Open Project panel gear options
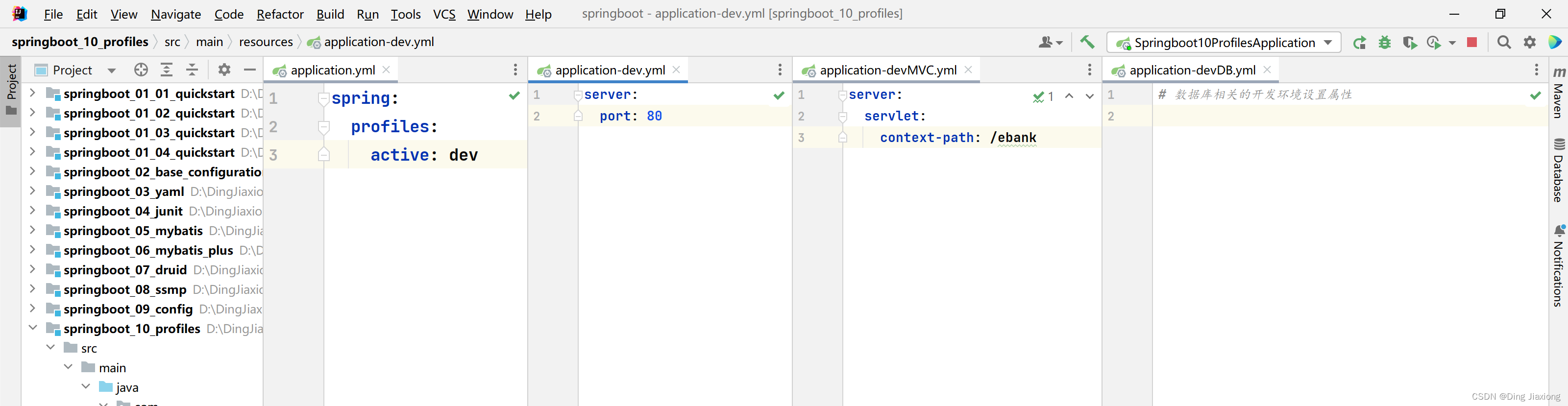The width and height of the screenshot is (1568, 406). click(224, 70)
